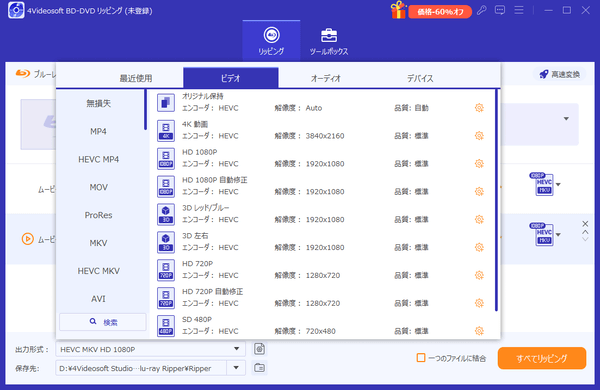Open settings gear for plain HD 720P preset

pyautogui.click(x=479, y=275)
